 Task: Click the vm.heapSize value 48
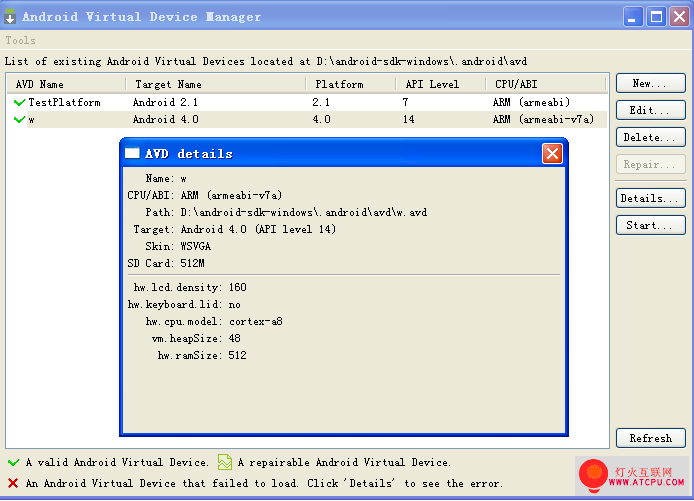tap(235, 339)
